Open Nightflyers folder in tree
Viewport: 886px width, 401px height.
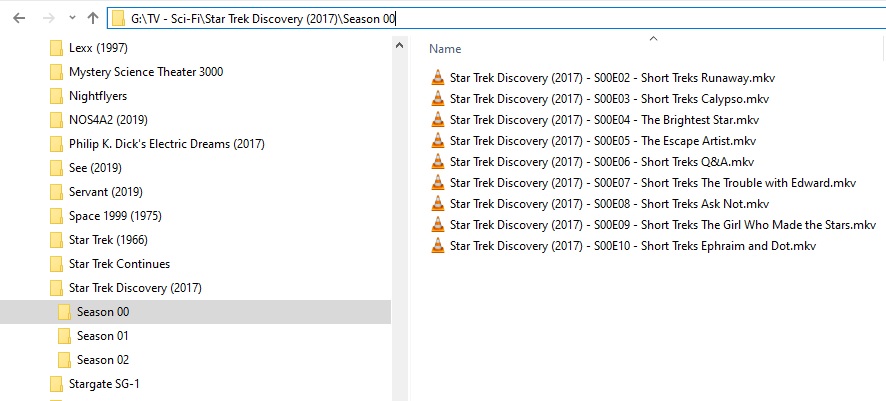pos(98,96)
